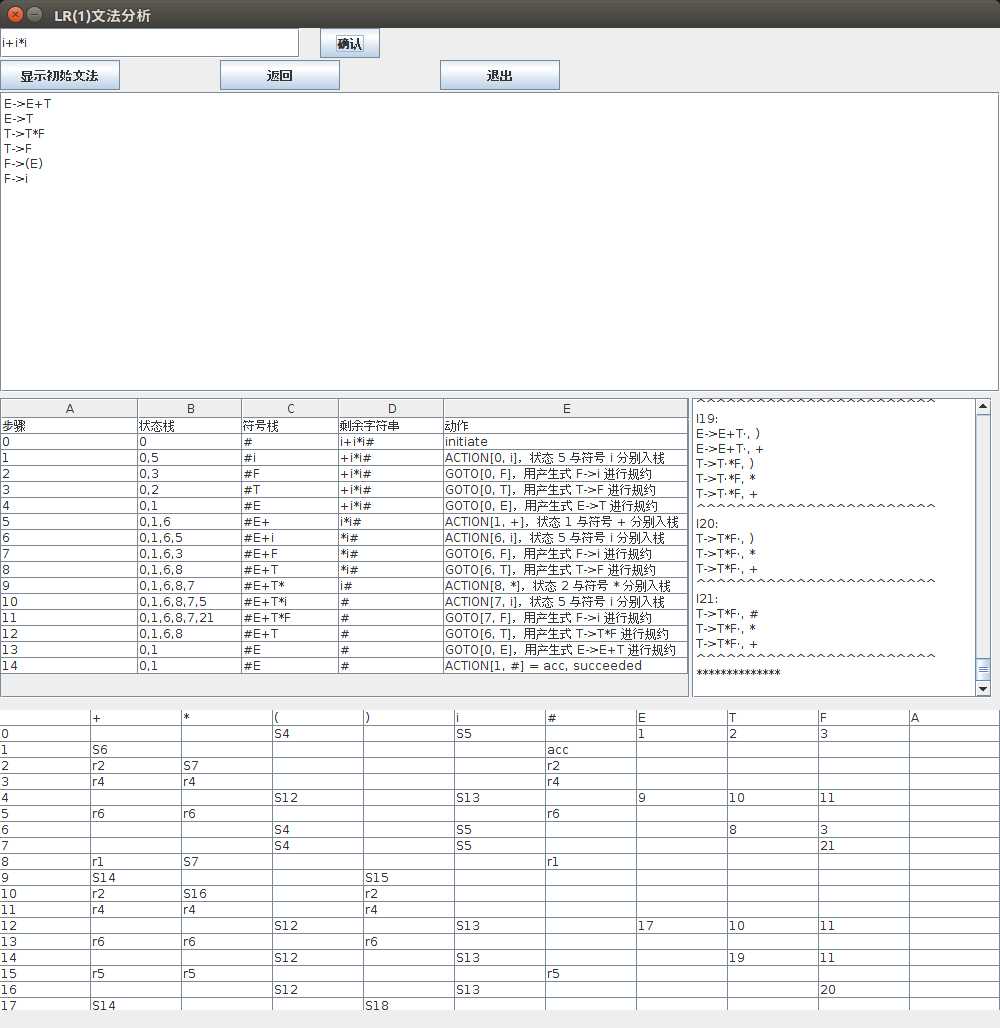This screenshot has width=1000, height=1028.
Task: Minimize the LR(1)文法分析 window
Action: click(x=35, y=14)
